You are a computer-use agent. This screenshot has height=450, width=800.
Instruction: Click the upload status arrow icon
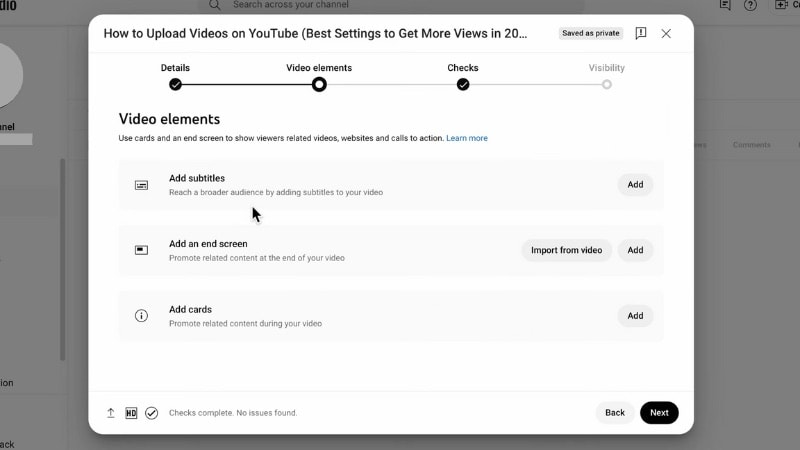click(x=111, y=413)
